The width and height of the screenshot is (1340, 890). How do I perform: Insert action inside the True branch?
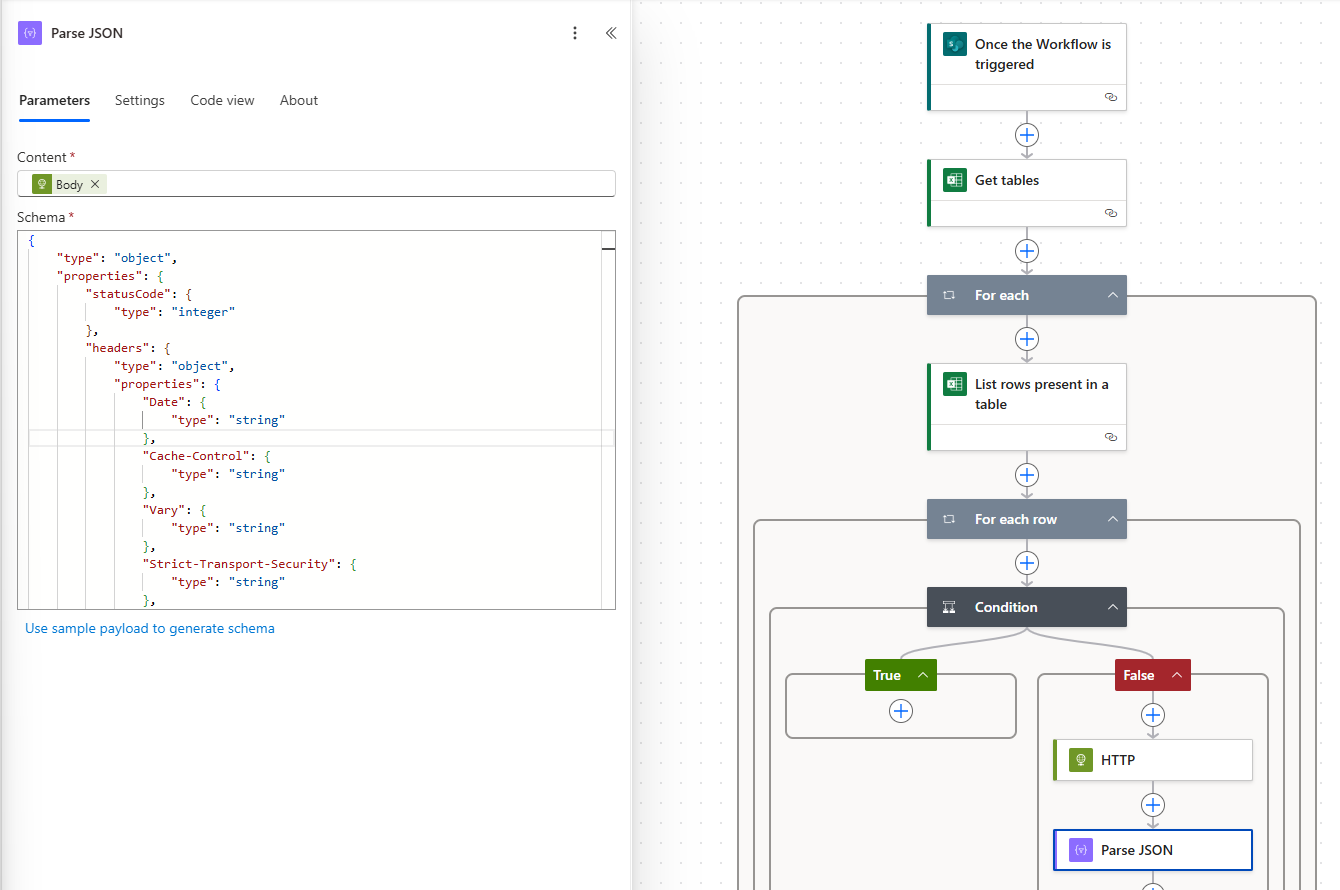(901, 710)
